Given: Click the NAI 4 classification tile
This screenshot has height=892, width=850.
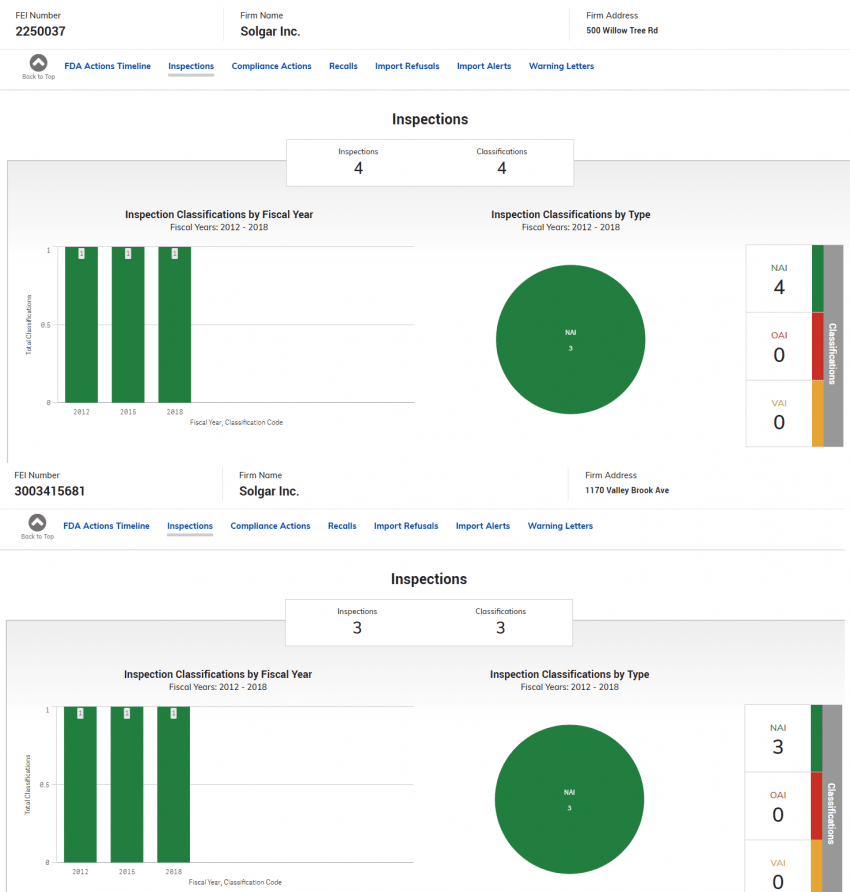Looking at the screenshot, I should tap(779, 279).
